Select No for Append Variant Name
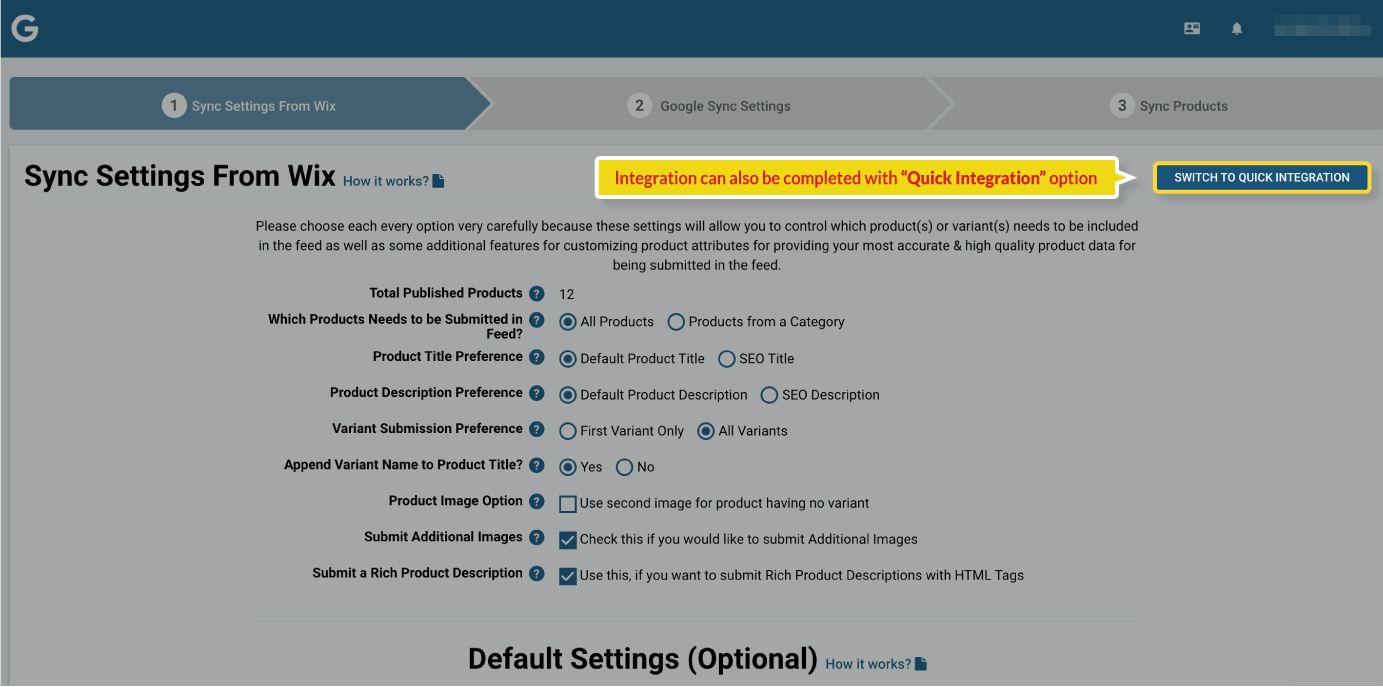The width and height of the screenshot is (1383, 687). pos(625,467)
